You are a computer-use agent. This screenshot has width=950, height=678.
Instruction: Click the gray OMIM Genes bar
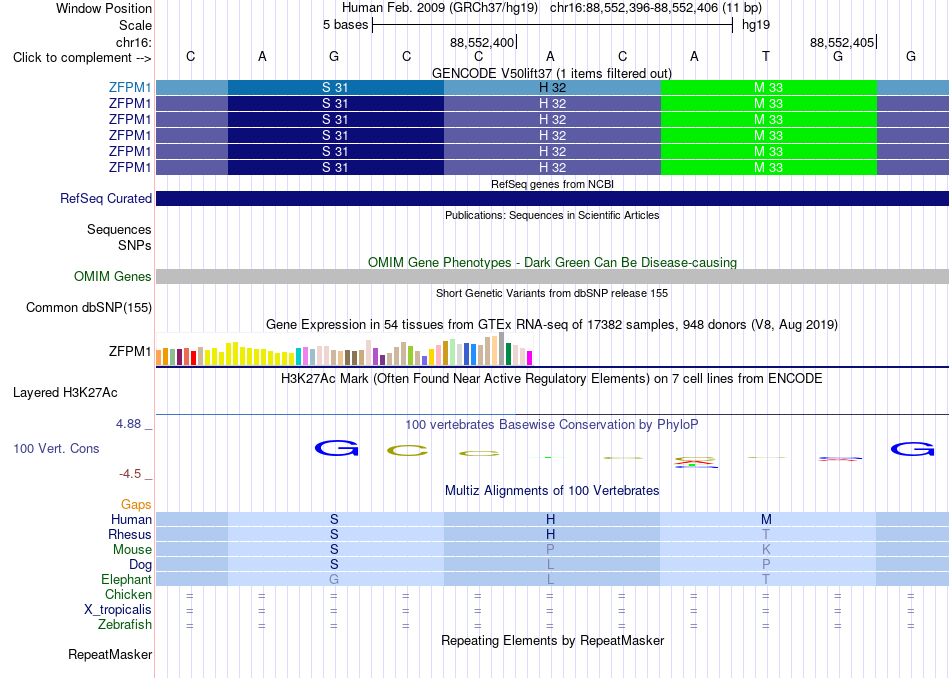coord(552,276)
